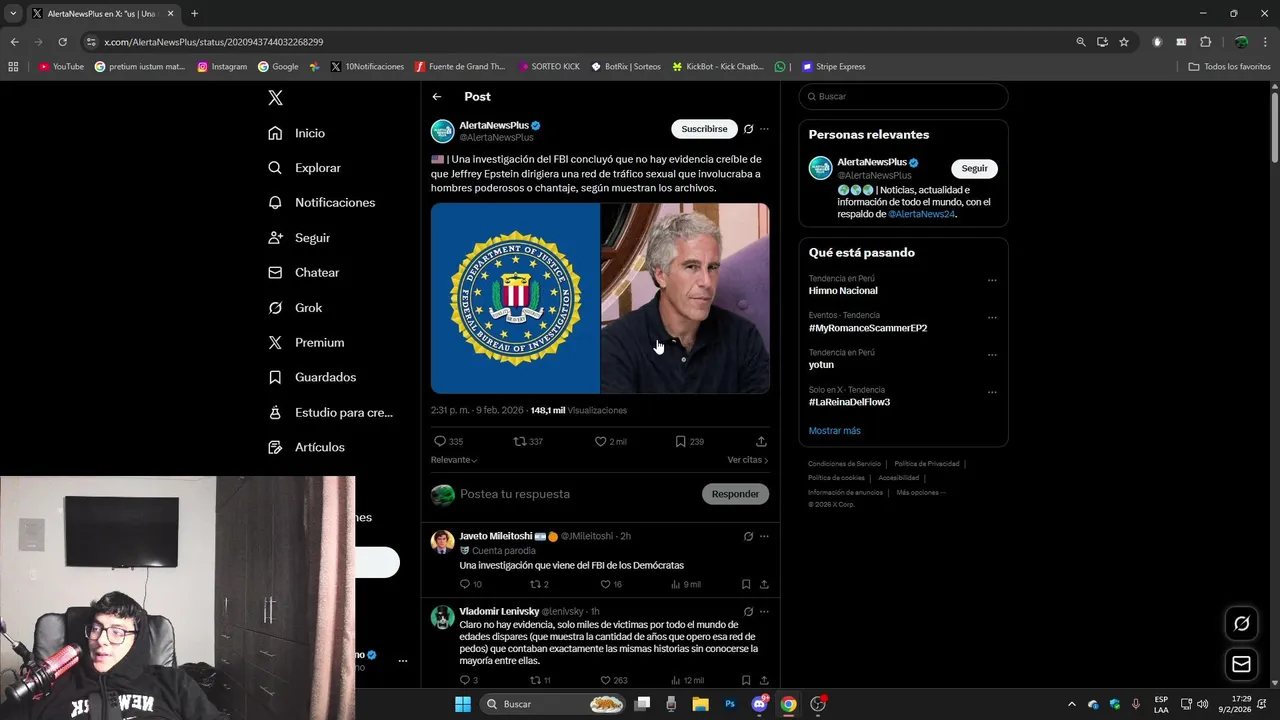Image resolution: width=1280 pixels, height=720 pixels.
Task: Open Inicio in the X sidebar
Action: click(x=297, y=133)
